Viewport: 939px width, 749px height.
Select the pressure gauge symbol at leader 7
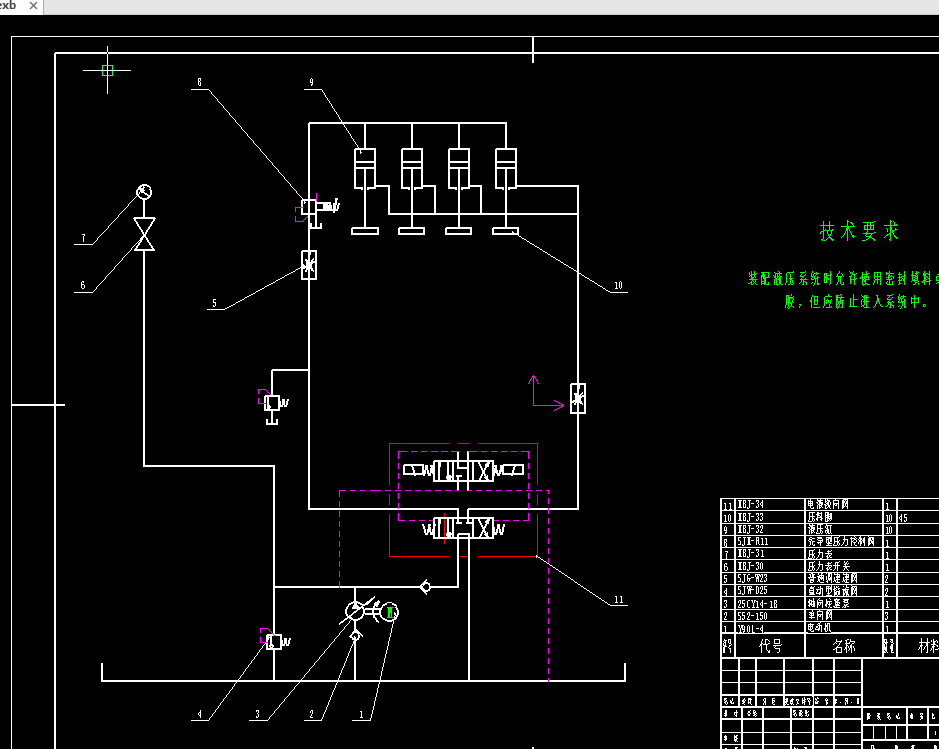tap(144, 192)
